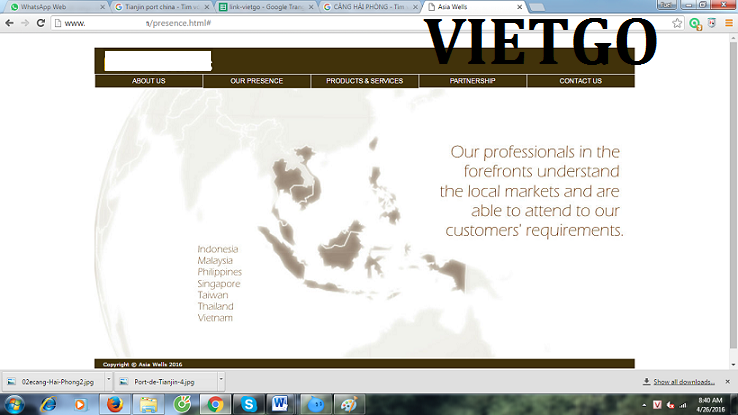Bookmark this page with the star icon

click(x=677, y=23)
